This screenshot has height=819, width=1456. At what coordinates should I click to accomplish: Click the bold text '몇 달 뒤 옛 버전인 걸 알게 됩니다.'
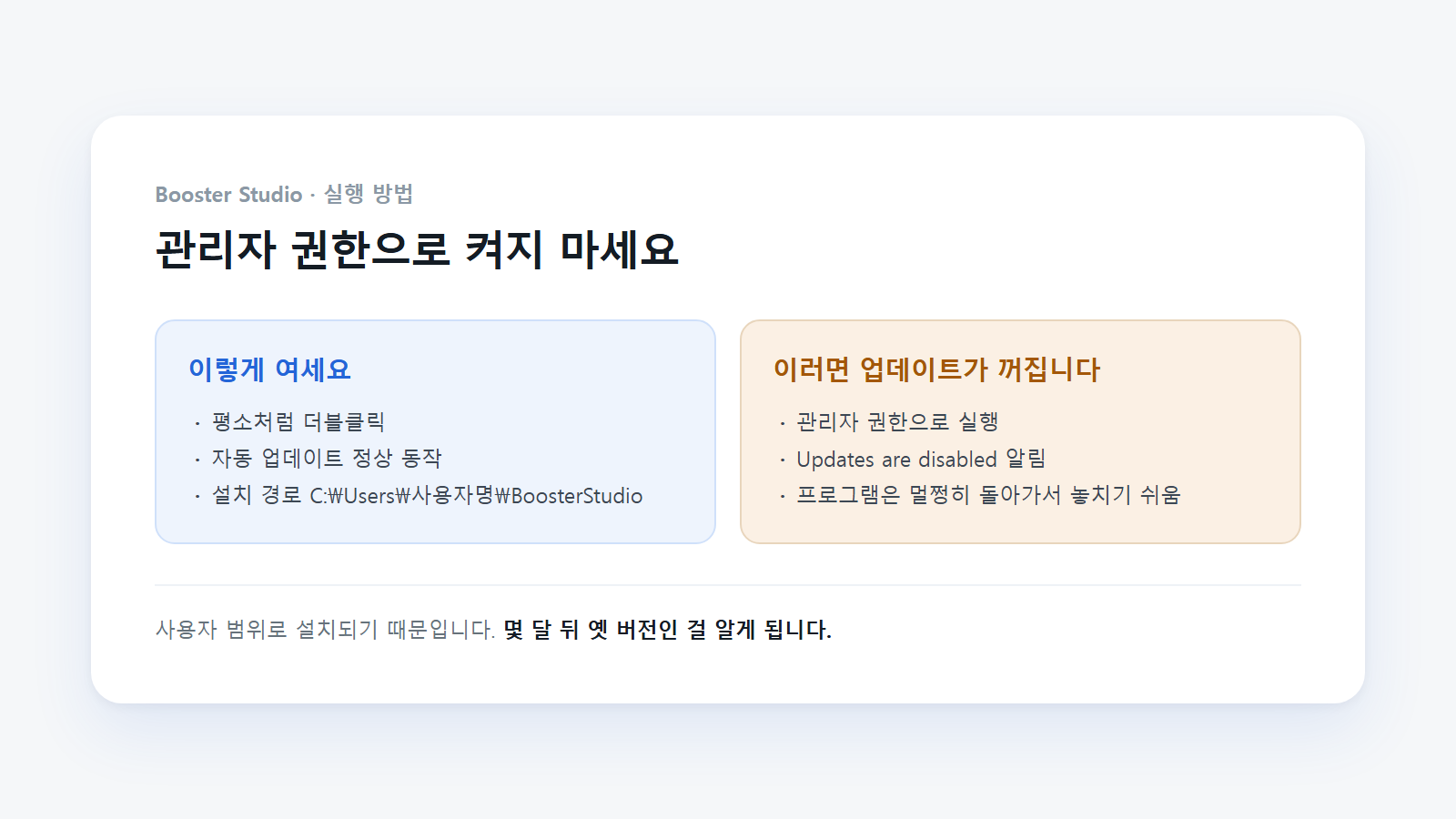668,630
